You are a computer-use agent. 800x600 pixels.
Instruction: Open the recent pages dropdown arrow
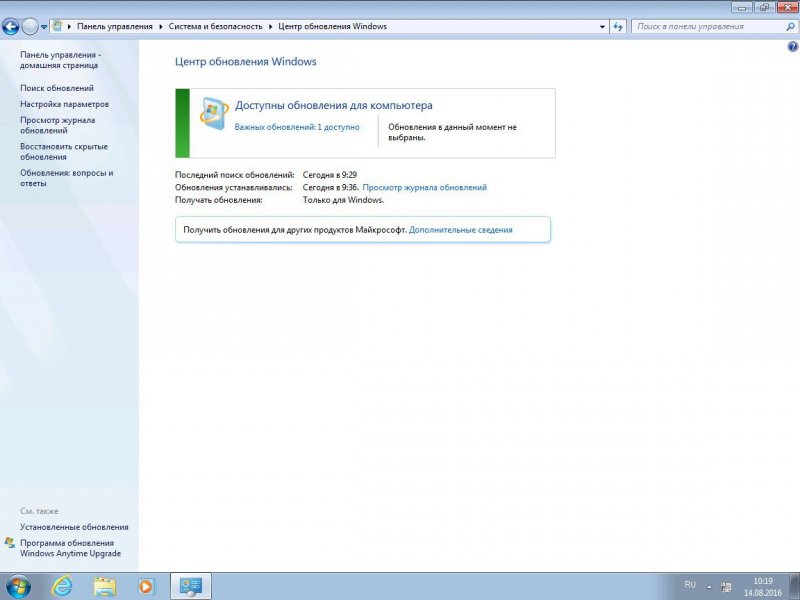coord(44,27)
